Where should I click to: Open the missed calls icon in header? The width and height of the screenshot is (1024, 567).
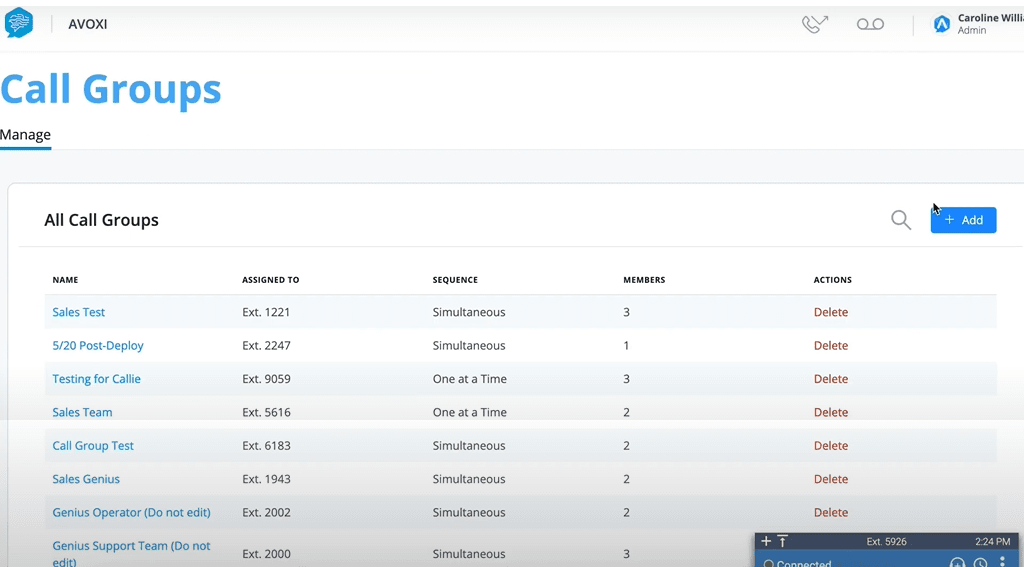(815, 24)
